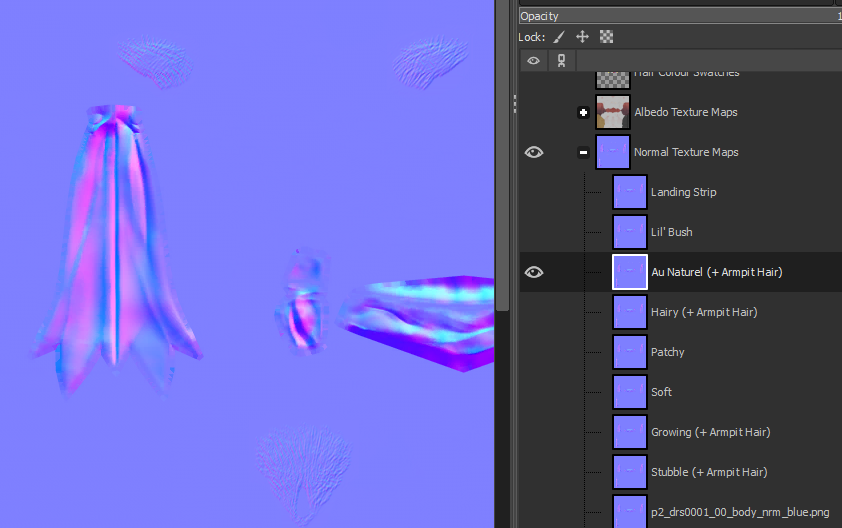Click the Growing layer thumbnail

pyautogui.click(x=630, y=432)
